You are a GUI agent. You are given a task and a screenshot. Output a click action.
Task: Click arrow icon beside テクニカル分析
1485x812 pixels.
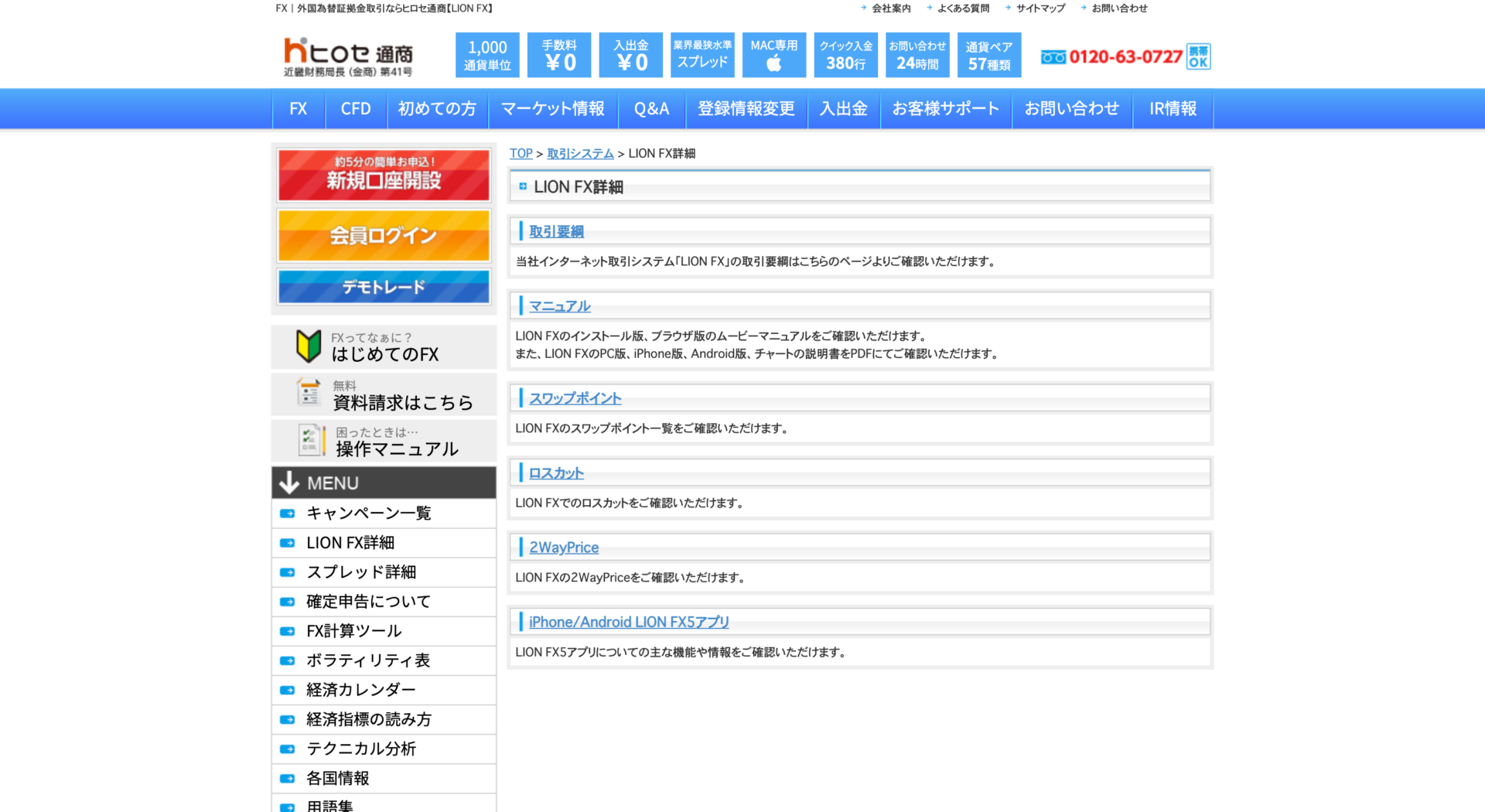point(288,749)
